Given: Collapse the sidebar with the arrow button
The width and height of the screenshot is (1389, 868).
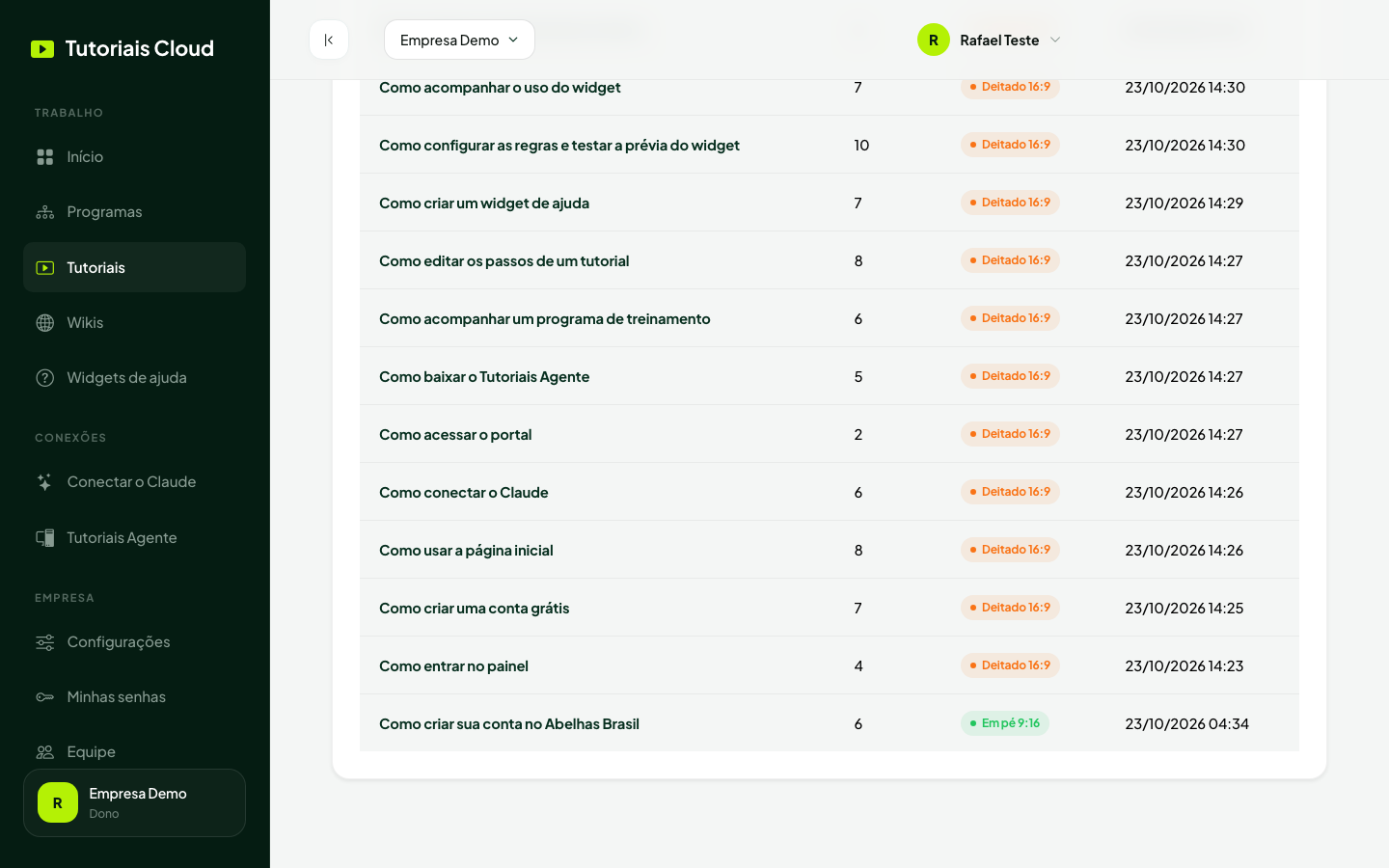Looking at the screenshot, I should (329, 40).
